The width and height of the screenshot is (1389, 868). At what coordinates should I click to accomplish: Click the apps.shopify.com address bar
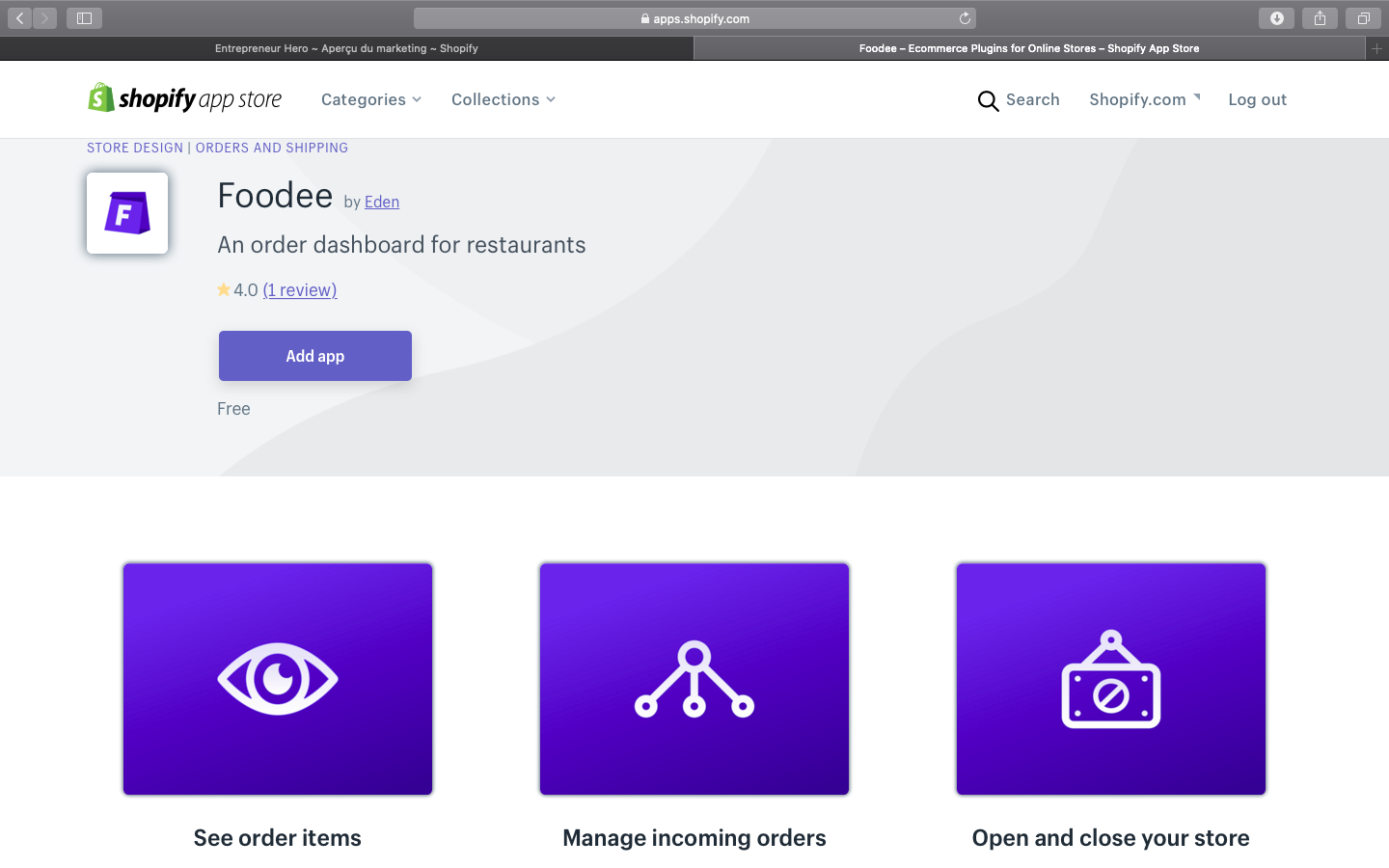click(x=694, y=18)
